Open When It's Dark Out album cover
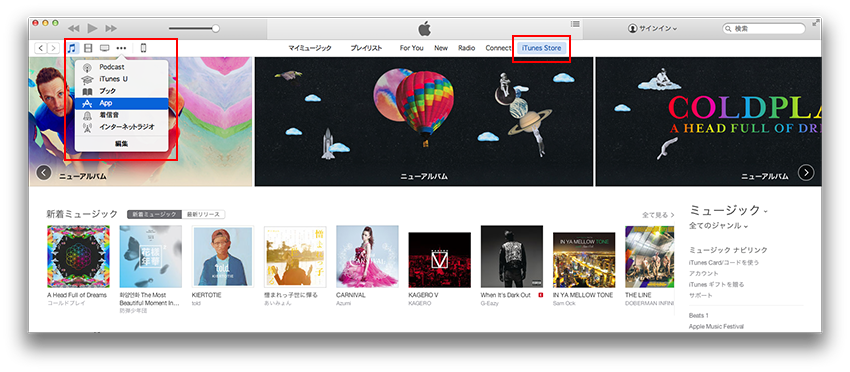The height and width of the screenshot is (372, 850). 512,256
